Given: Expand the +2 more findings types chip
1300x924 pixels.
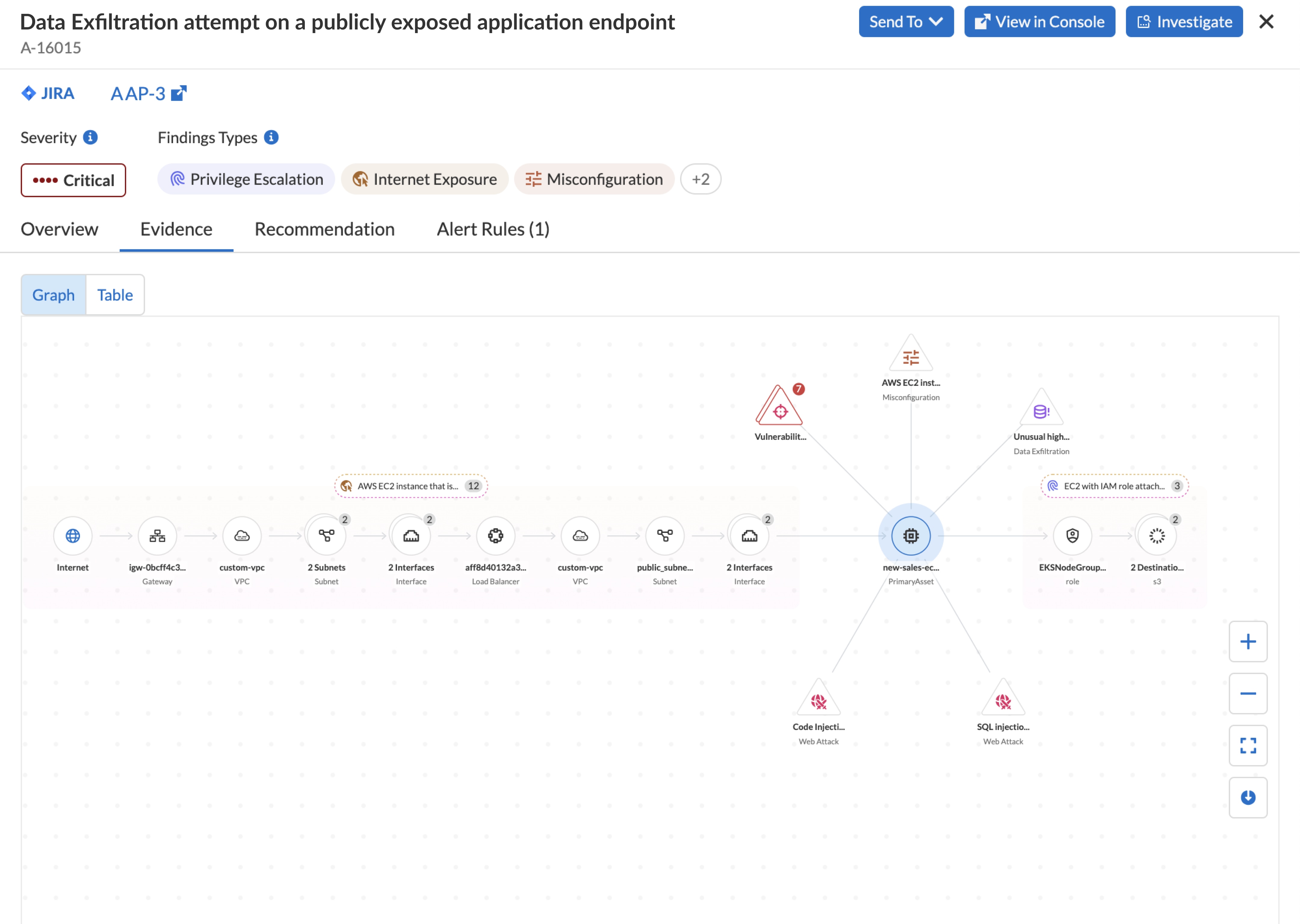Looking at the screenshot, I should (700, 179).
